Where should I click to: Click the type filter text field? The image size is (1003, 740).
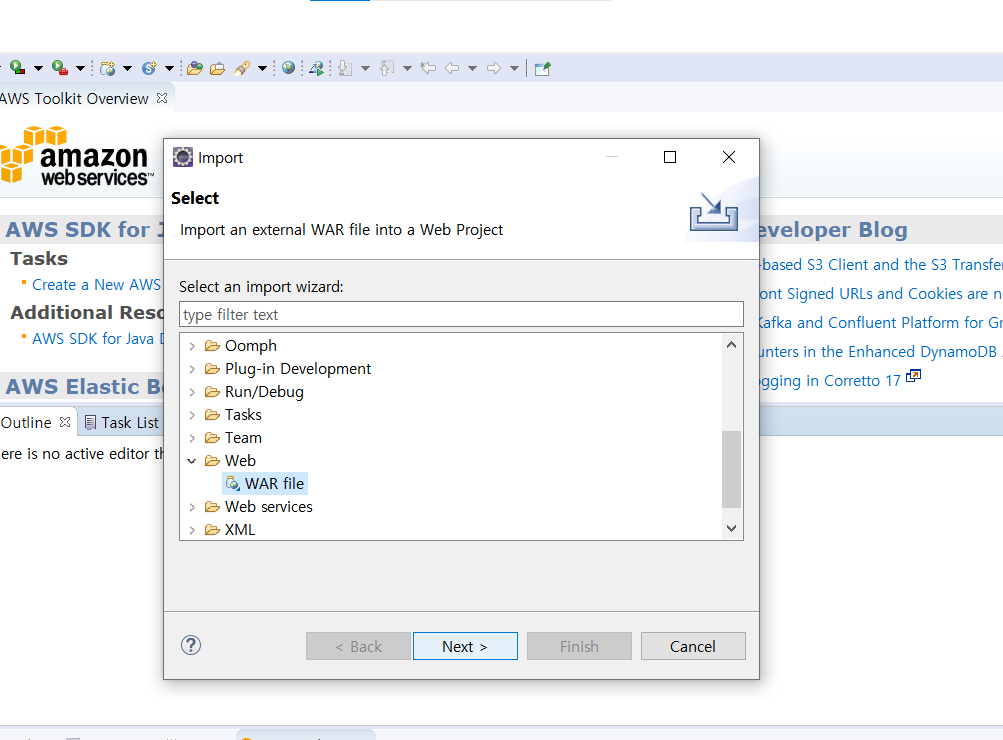(x=461, y=315)
